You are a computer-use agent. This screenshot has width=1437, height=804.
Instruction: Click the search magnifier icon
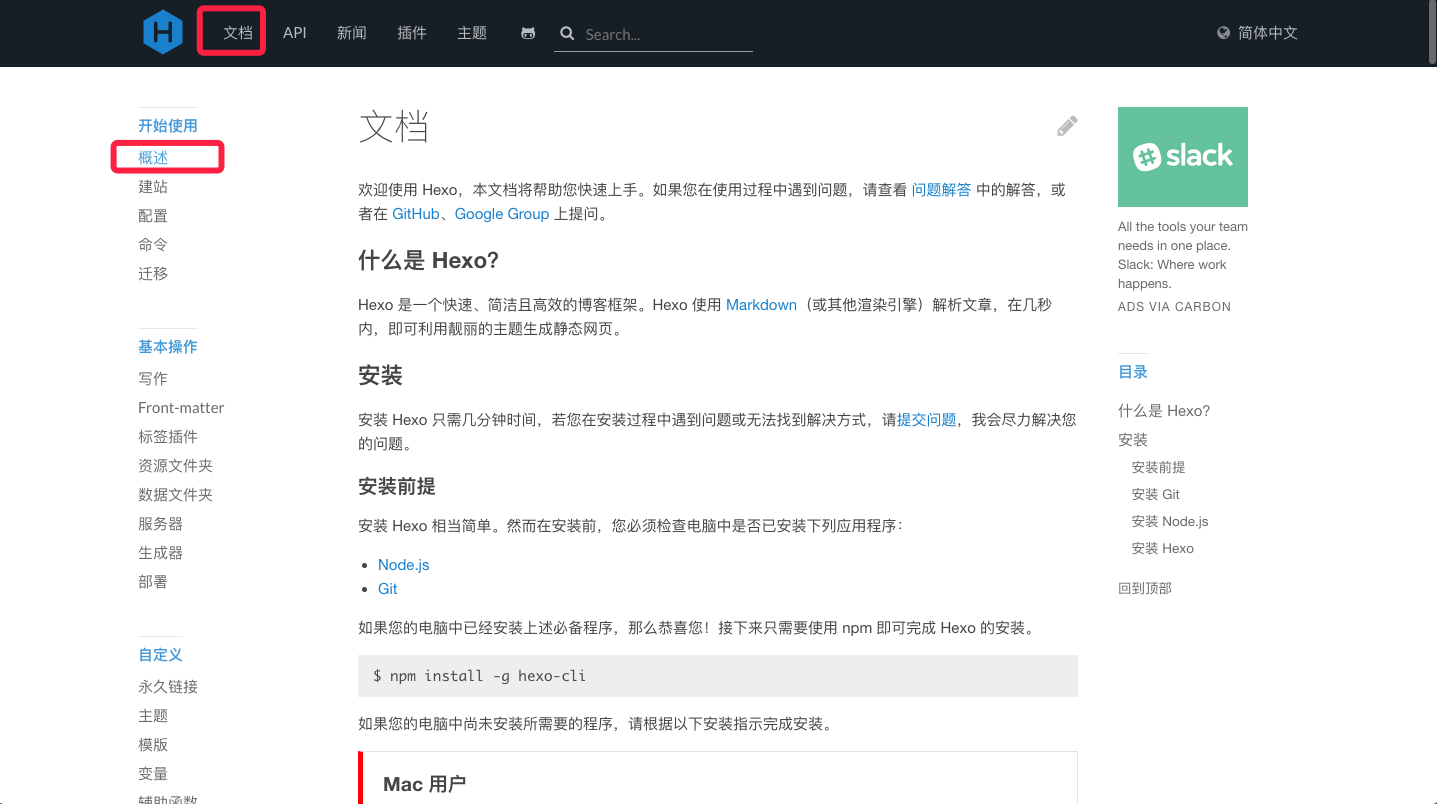coord(567,33)
